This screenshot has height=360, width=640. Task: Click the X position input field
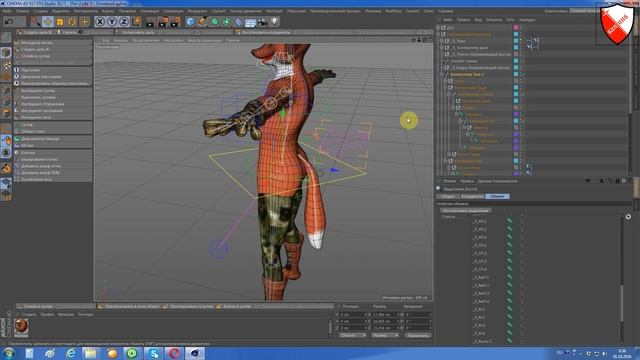coord(354,315)
